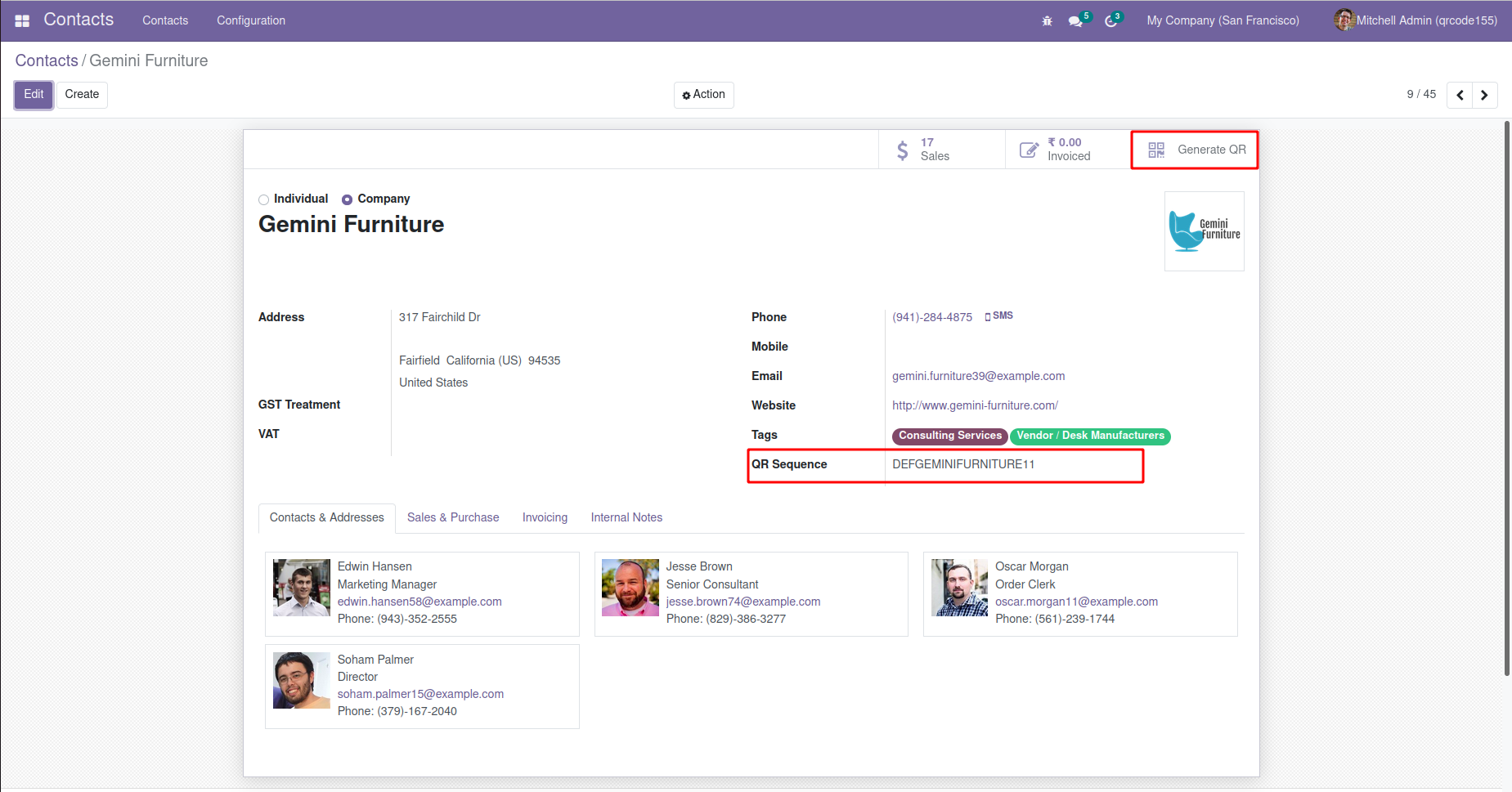The width and height of the screenshot is (1512, 792).
Task: Click United States country text
Action: tap(433, 383)
